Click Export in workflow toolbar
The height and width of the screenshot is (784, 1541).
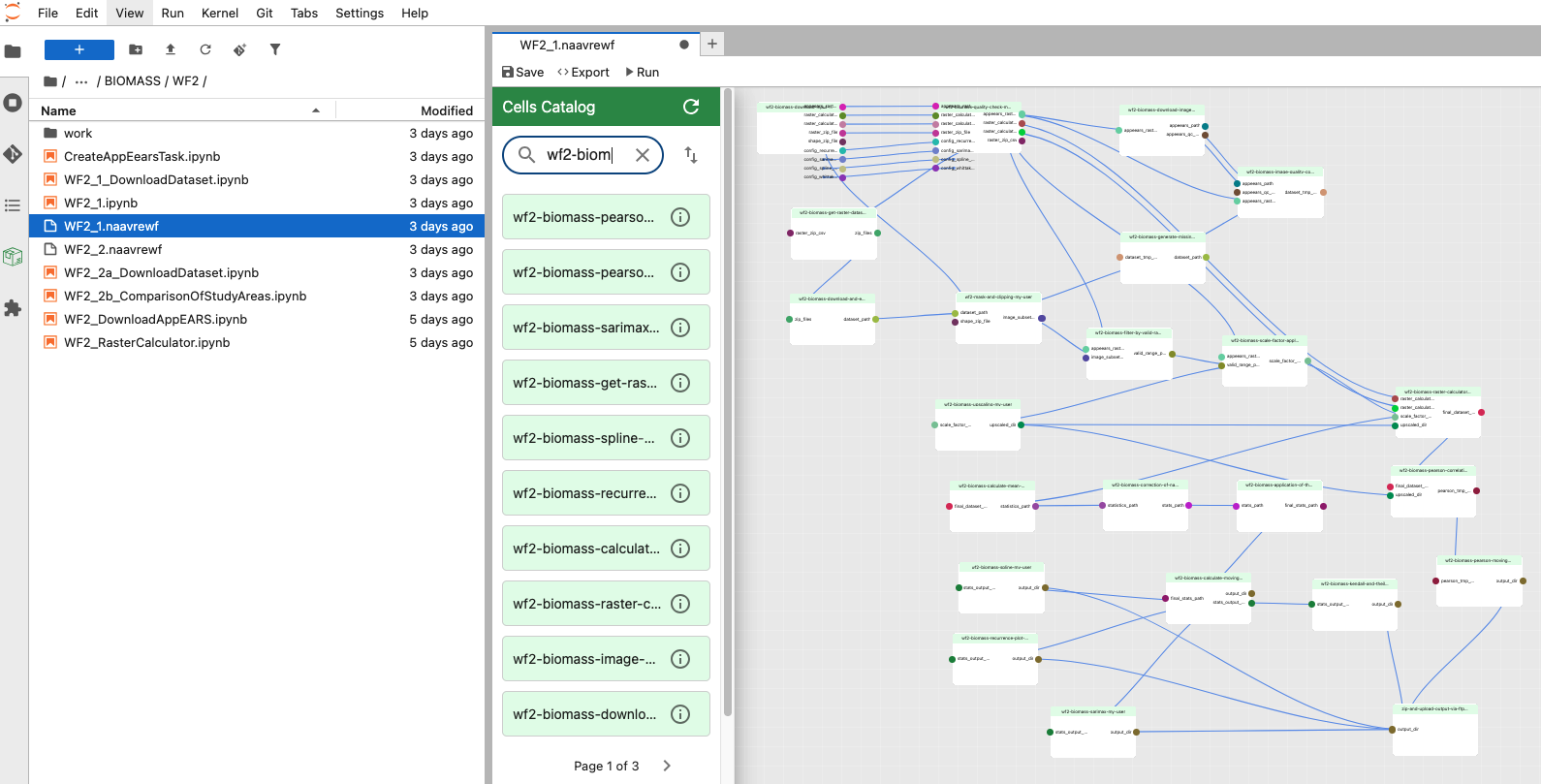[x=583, y=72]
